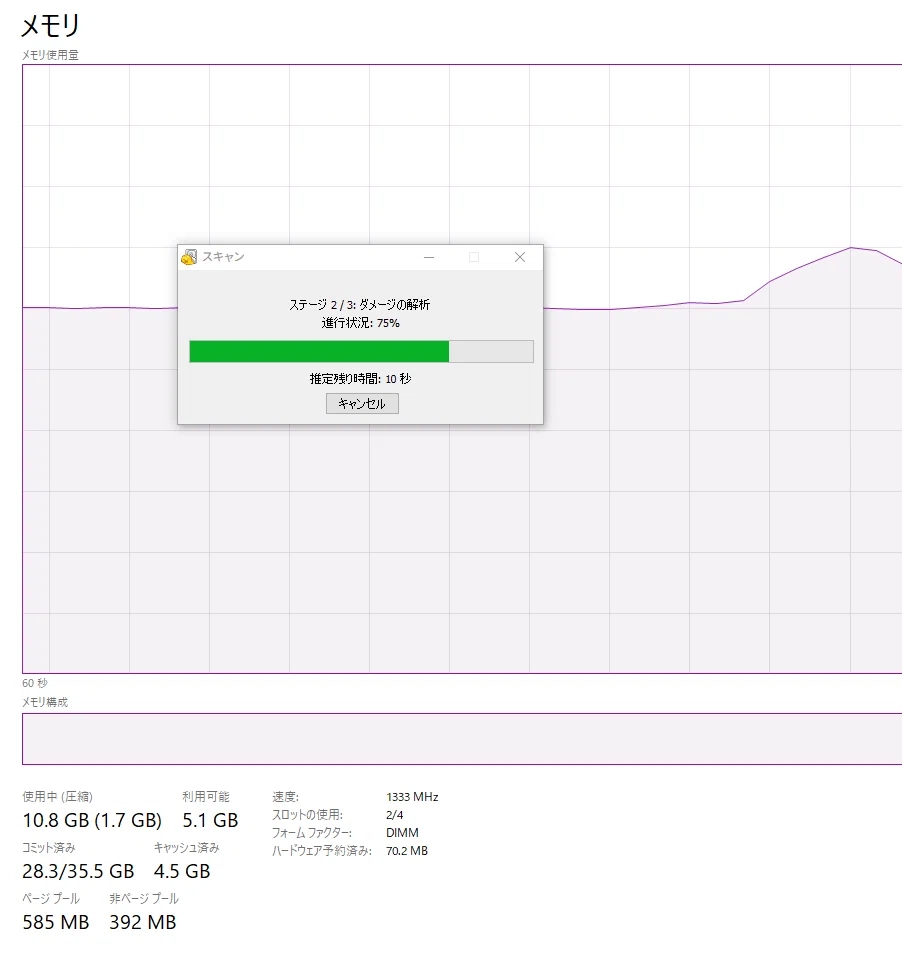Click the 28.3/35.5 GB committed value
This screenshot has height=965, width=902.
pyautogui.click(x=78, y=871)
